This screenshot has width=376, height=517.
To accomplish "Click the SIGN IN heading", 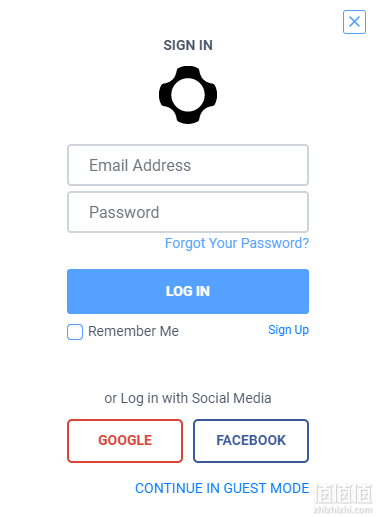I will click(x=188, y=45).
